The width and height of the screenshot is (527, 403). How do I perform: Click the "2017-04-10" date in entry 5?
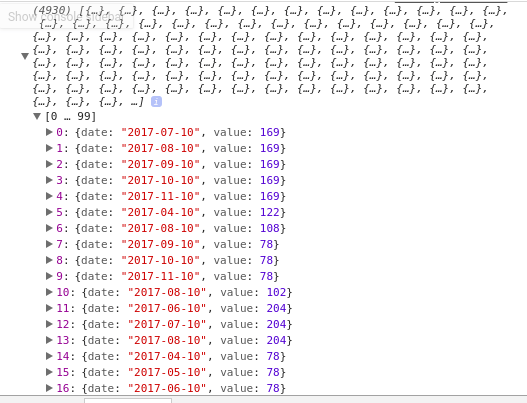pyautogui.click(x=160, y=212)
